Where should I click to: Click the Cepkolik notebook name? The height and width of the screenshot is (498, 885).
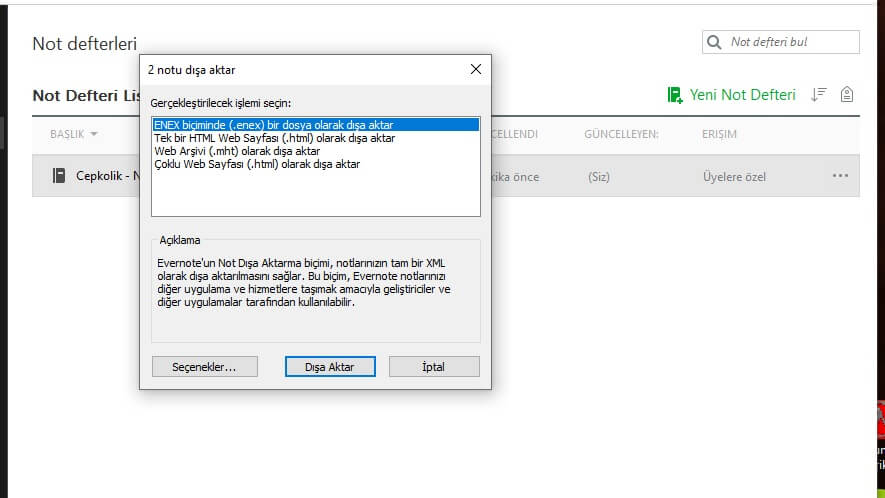[108, 176]
